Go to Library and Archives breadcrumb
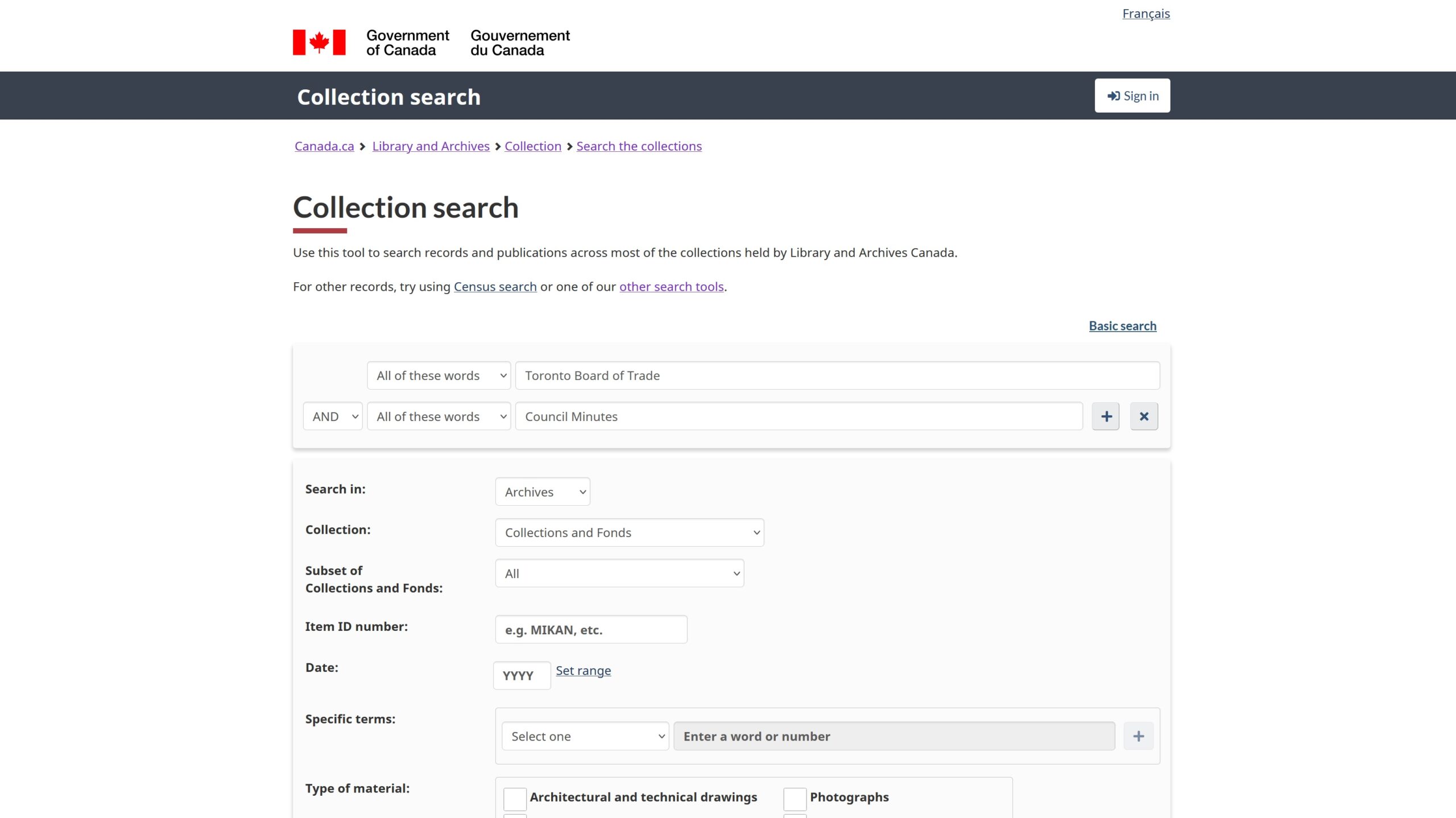The width and height of the screenshot is (1456, 818). coord(431,146)
